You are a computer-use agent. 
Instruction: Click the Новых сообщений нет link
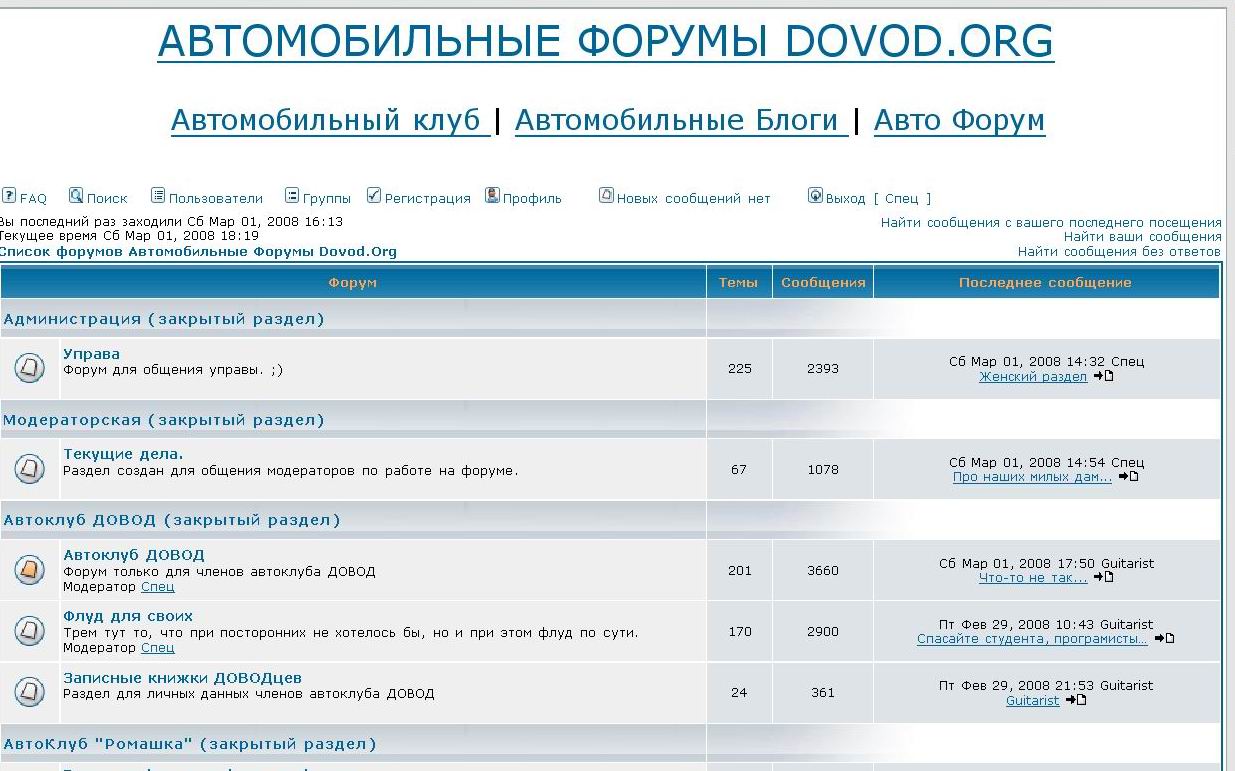(693, 199)
